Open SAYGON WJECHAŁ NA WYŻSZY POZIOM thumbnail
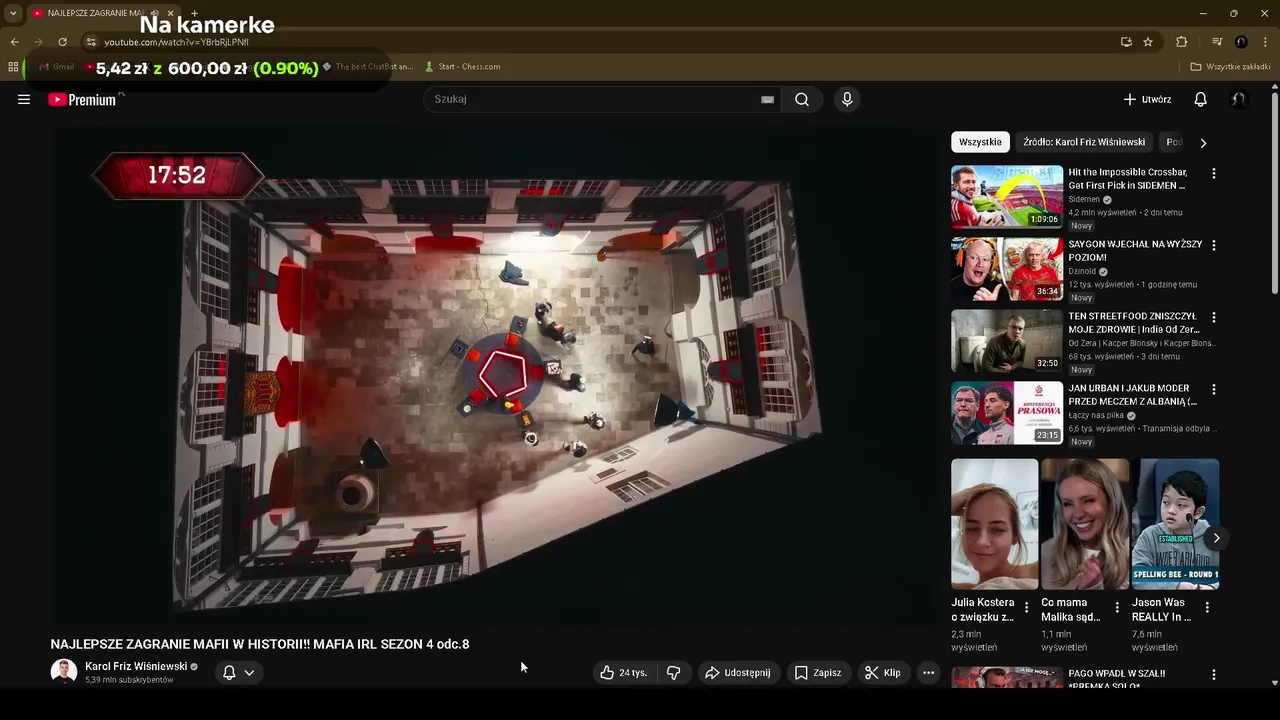Image resolution: width=1280 pixels, height=720 pixels. (x=1007, y=269)
